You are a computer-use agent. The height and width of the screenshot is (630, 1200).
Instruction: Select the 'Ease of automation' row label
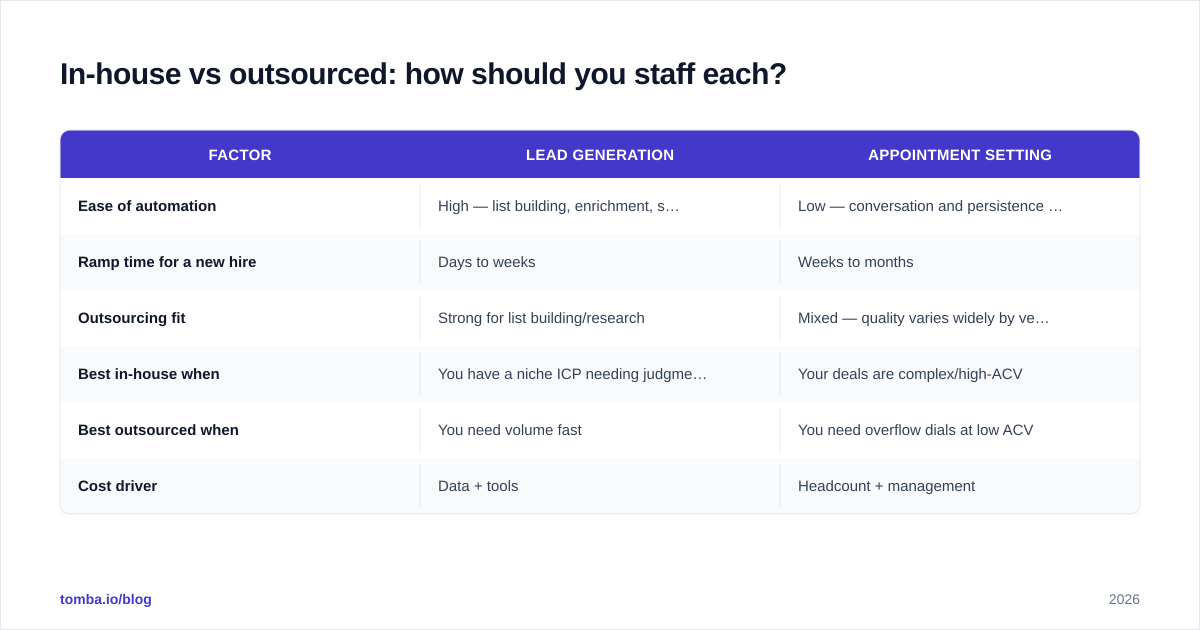(x=147, y=206)
